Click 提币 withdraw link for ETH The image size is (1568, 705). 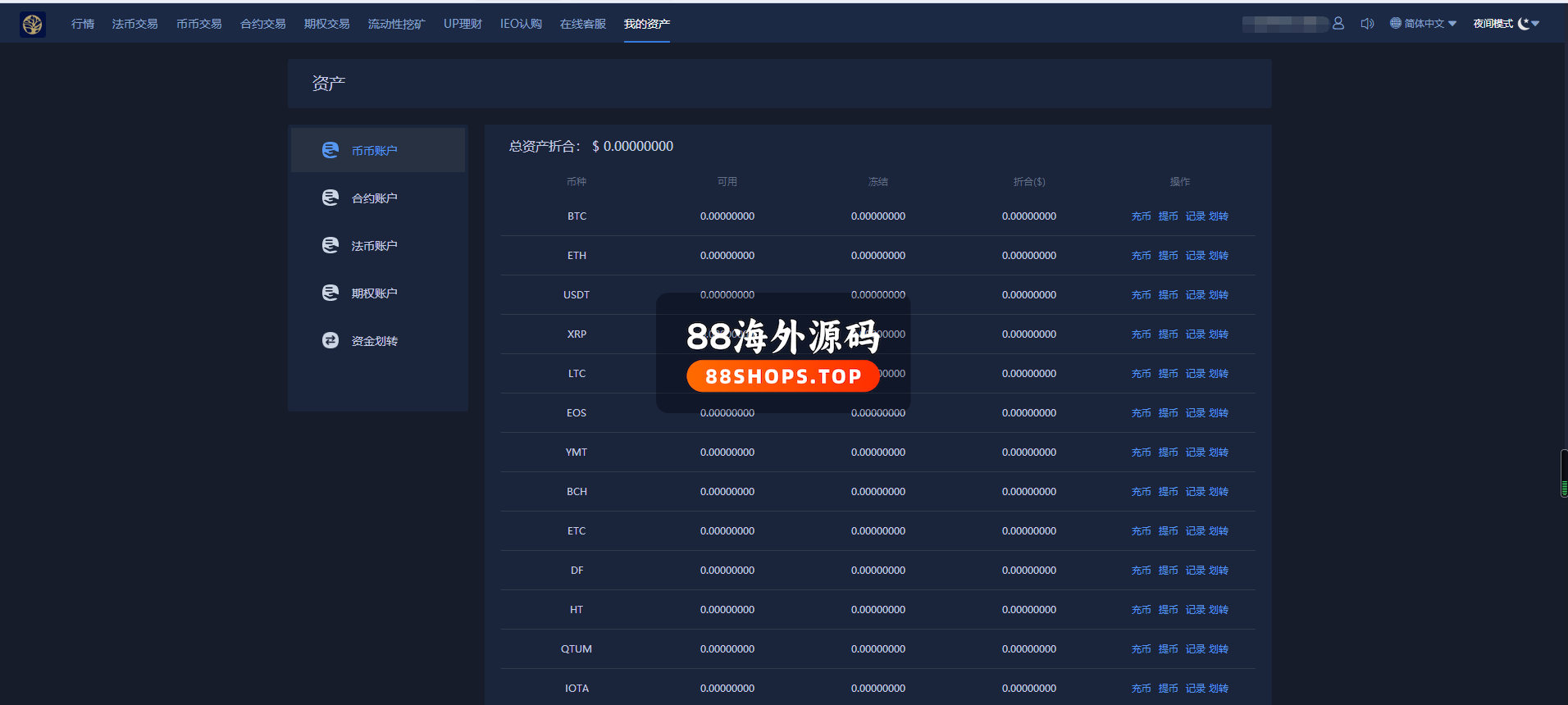coord(1168,256)
